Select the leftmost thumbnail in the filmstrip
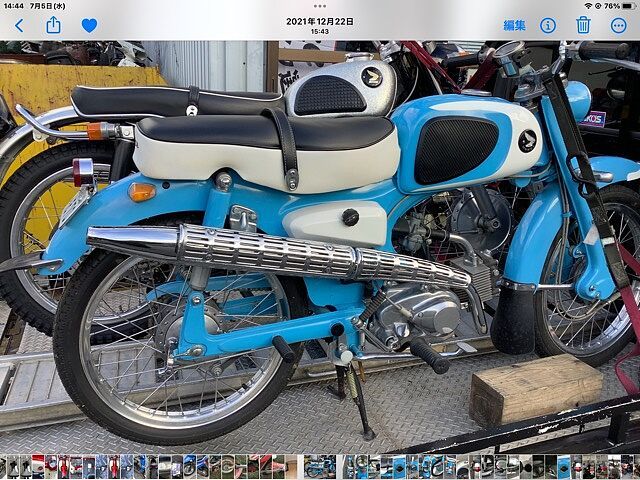 [x=5, y=467]
